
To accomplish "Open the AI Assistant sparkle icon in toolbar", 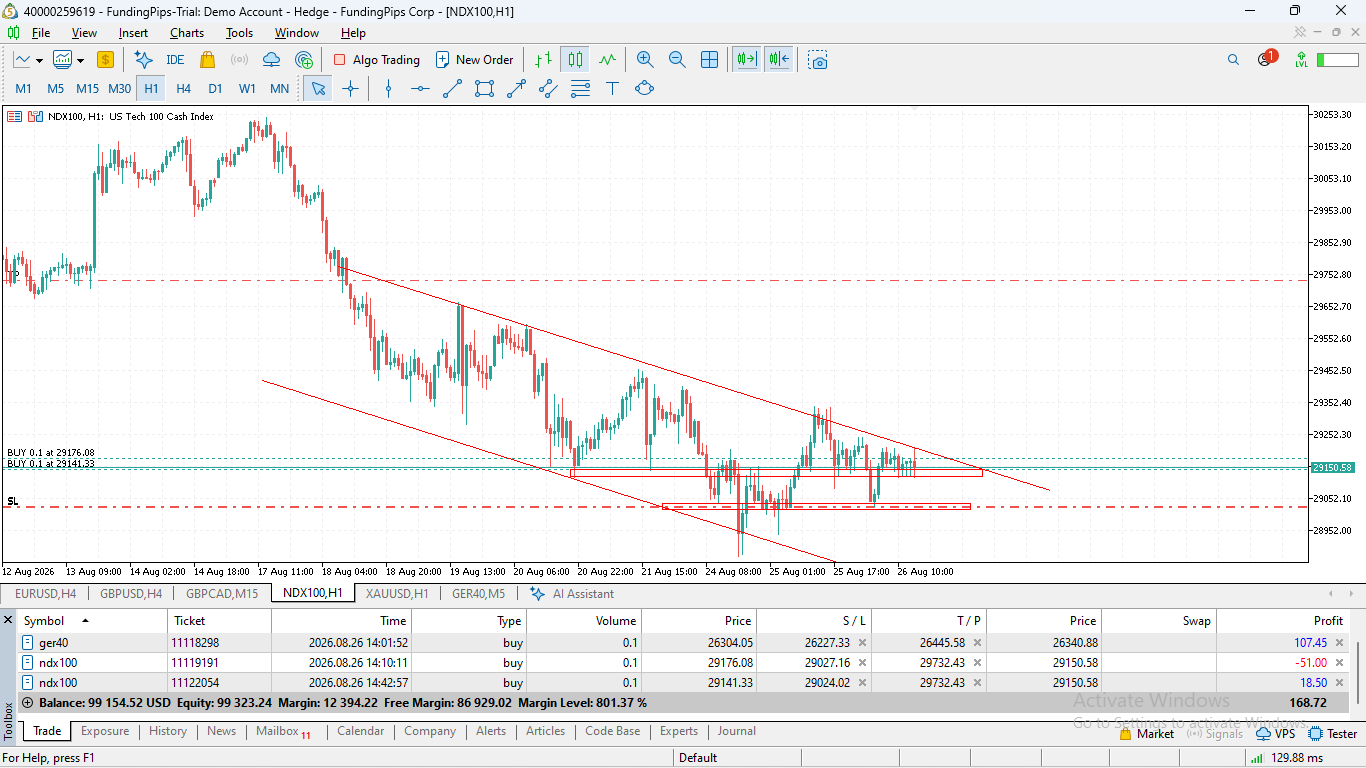I will click(x=143, y=60).
